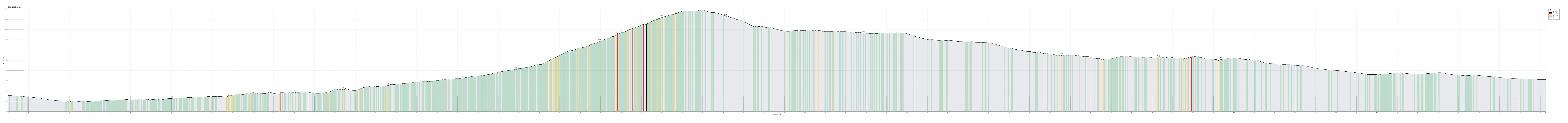Click the light gray 'down' legend swatch
1568x123 pixels.
tap(1551, 18)
